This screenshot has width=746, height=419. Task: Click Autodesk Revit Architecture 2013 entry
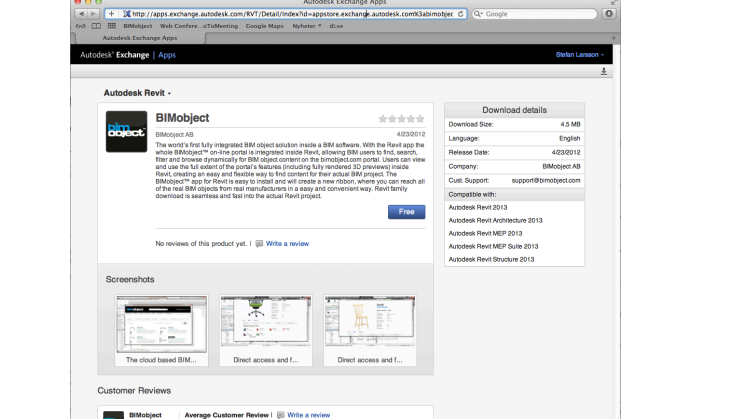[495, 221]
